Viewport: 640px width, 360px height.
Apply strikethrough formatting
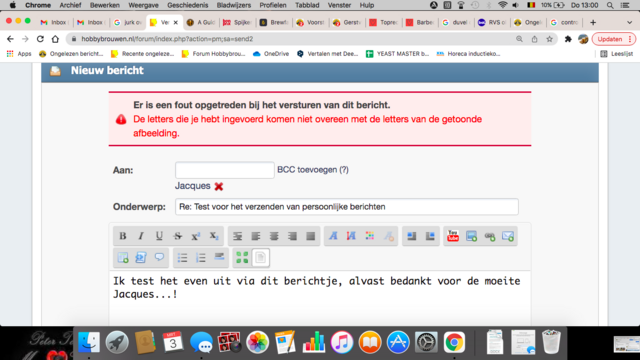178,236
